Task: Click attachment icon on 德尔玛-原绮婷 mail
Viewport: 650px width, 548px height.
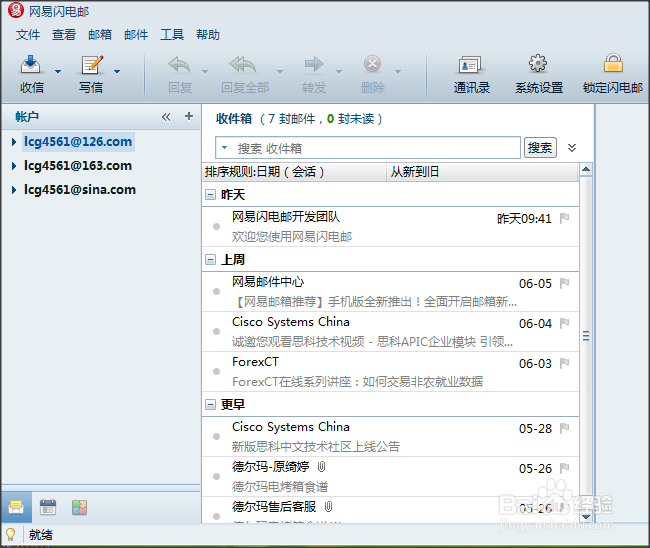Action: coord(321,467)
